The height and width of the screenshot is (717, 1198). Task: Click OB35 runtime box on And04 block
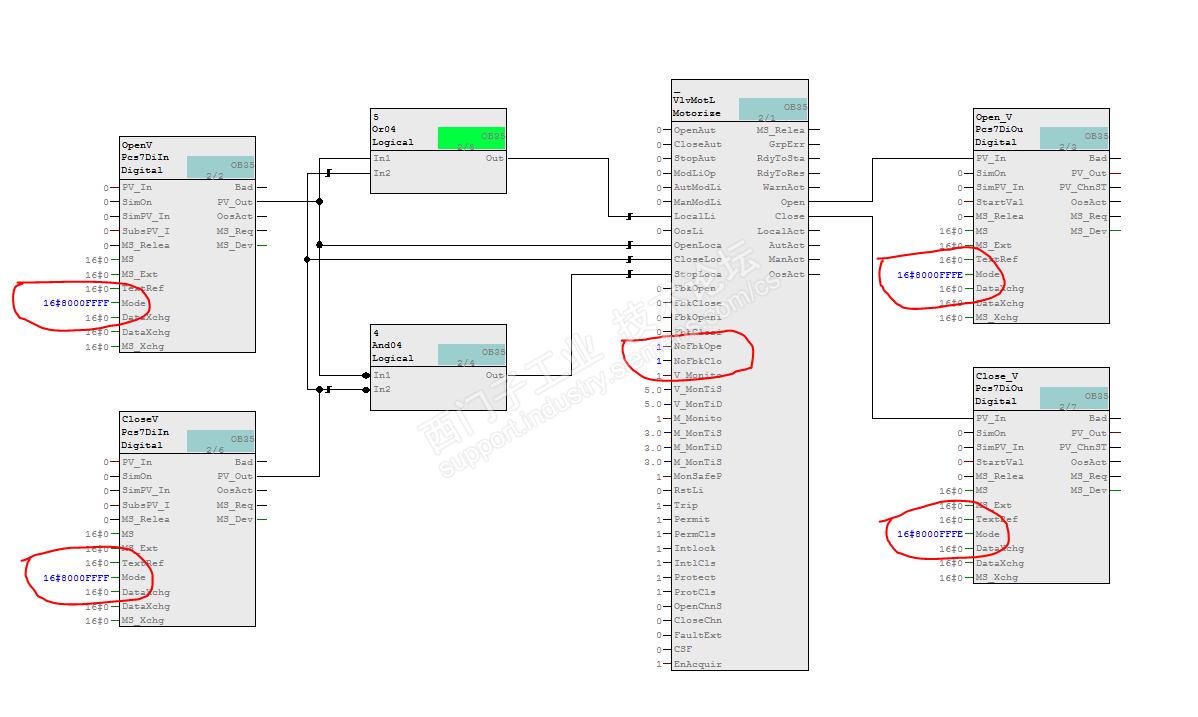471,354
